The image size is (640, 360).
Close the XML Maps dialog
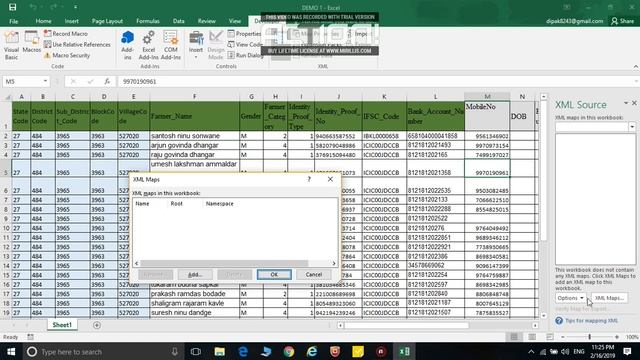click(x=330, y=179)
